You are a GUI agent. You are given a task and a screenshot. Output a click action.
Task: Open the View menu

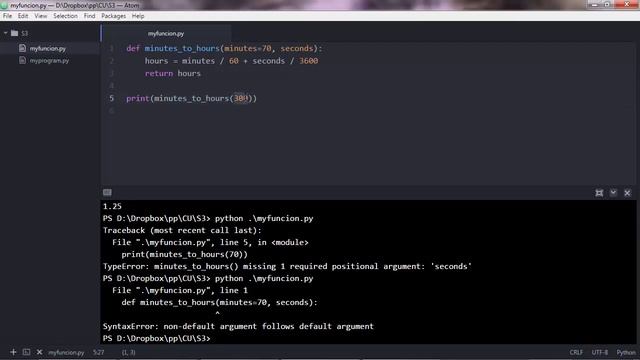pyautogui.click(x=40, y=16)
